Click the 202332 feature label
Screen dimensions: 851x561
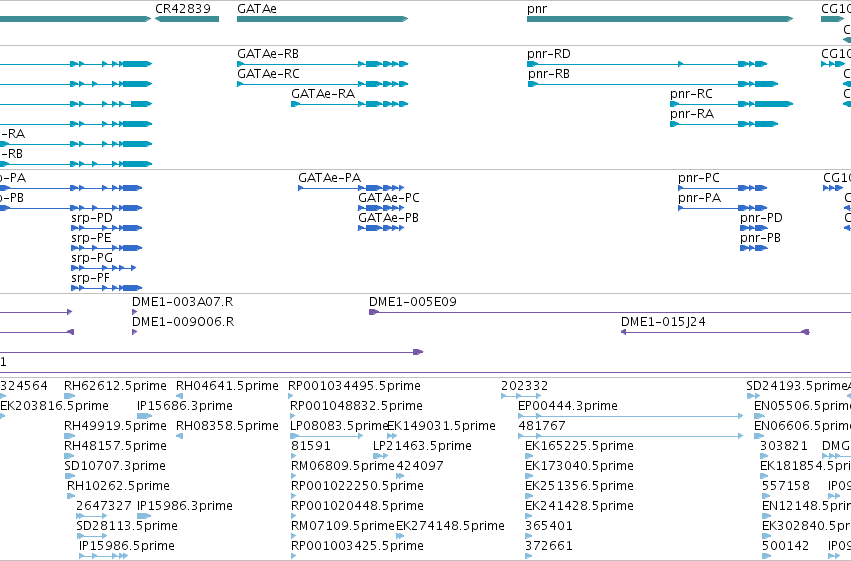tap(524, 386)
